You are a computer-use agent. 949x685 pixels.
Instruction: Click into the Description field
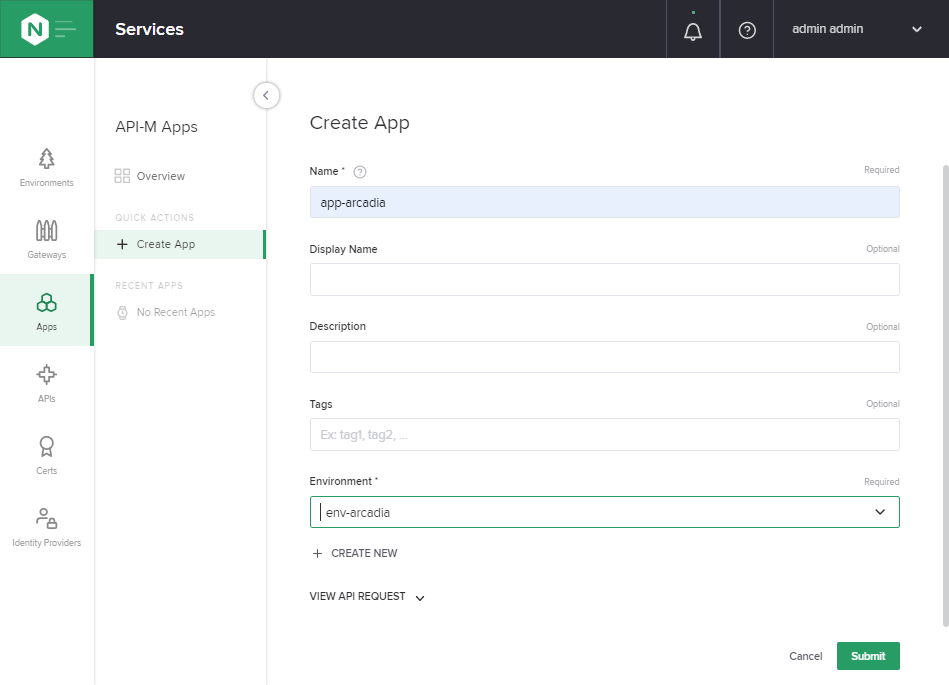coord(605,357)
